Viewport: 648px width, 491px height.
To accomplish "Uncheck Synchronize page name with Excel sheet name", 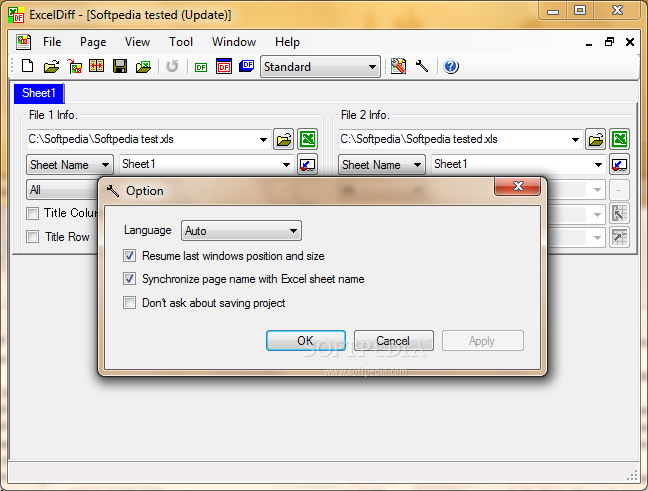I will [x=129, y=279].
